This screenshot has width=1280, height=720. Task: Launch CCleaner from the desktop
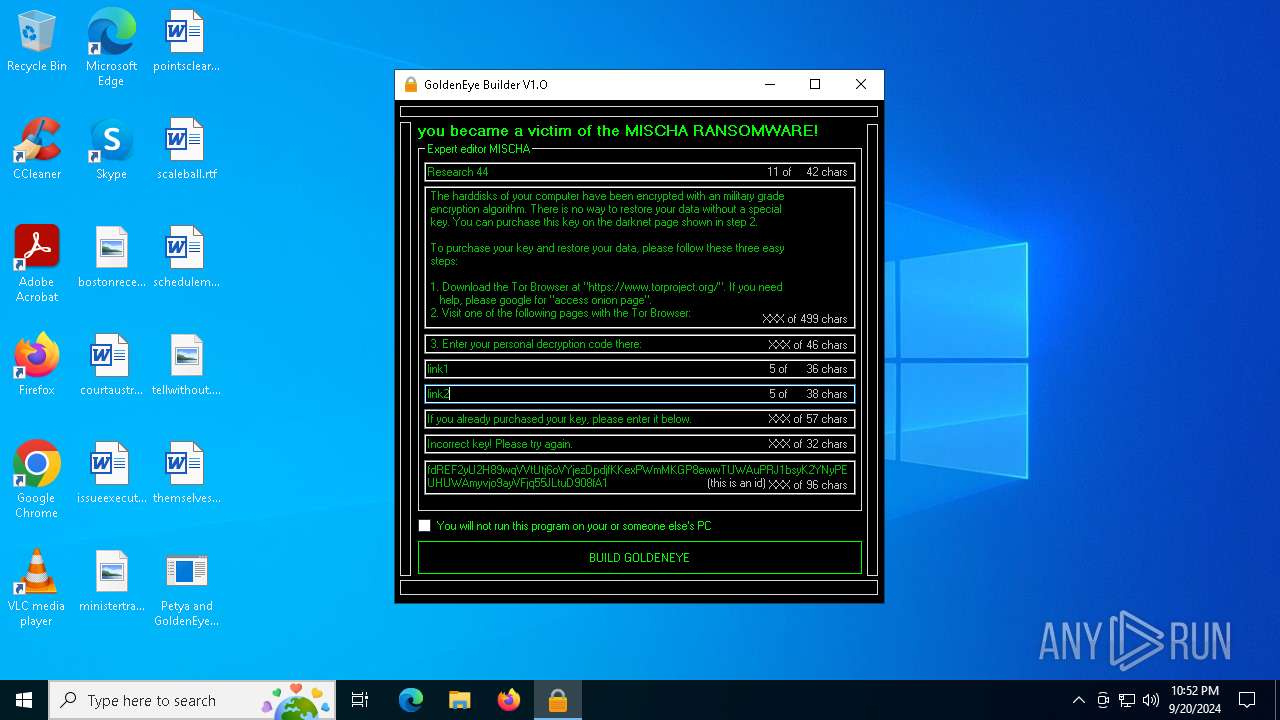pos(37,150)
